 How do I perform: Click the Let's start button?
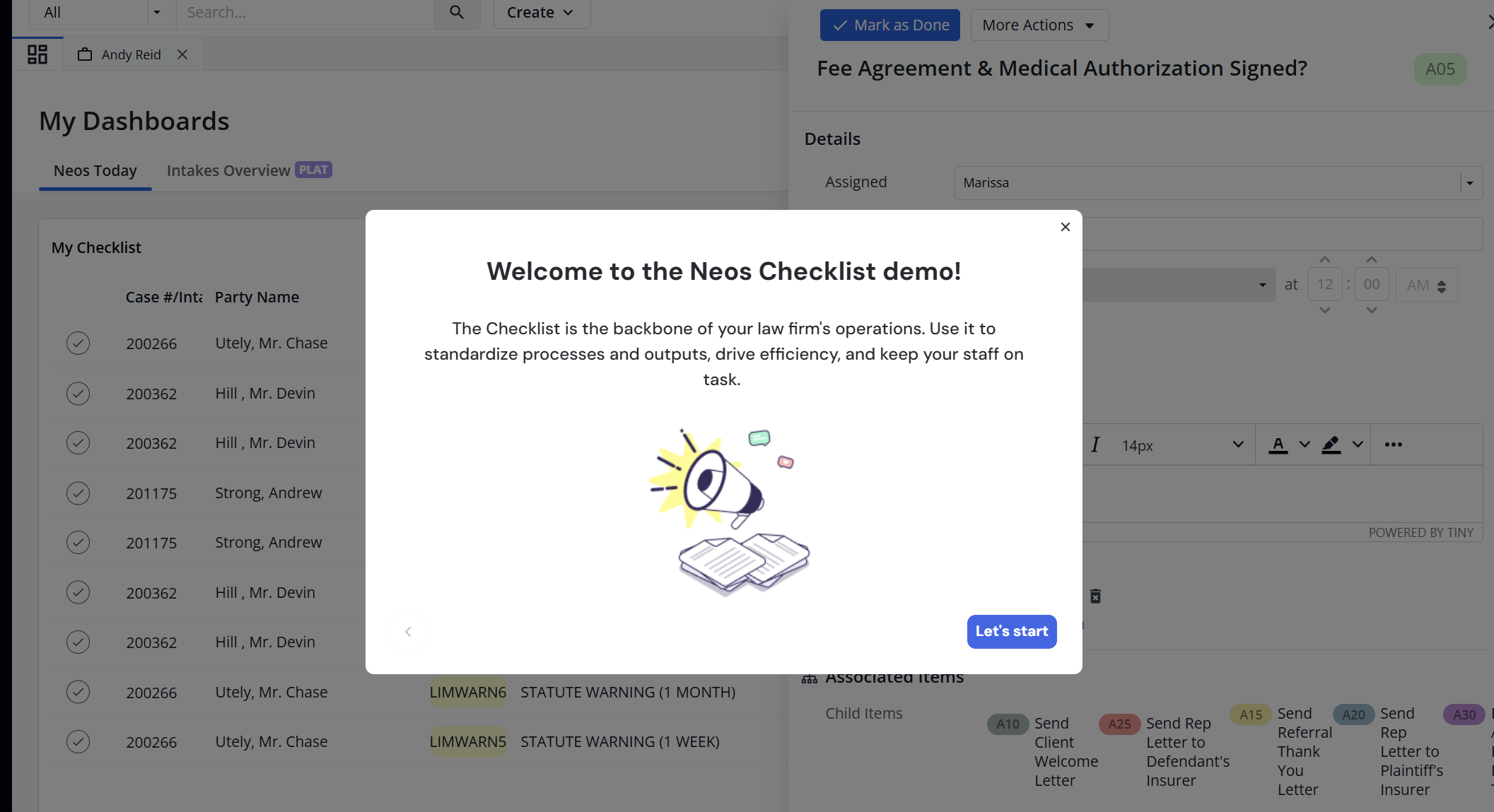click(1011, 631)
